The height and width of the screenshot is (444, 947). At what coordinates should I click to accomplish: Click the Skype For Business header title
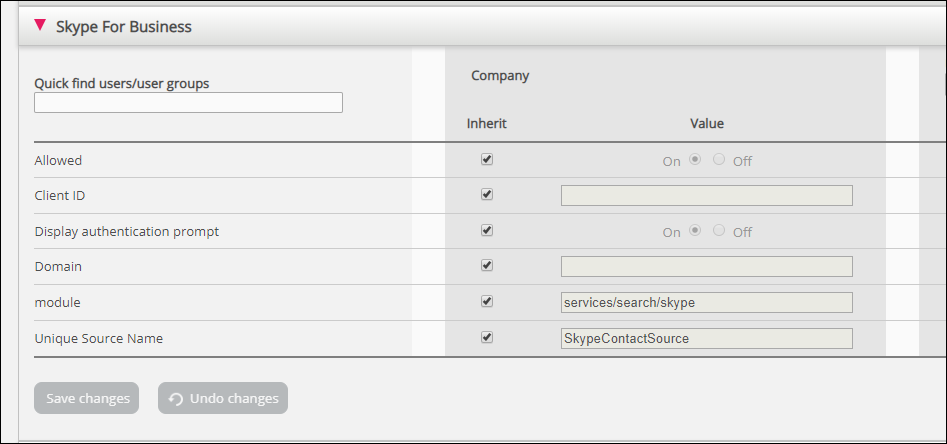(124, 27)
